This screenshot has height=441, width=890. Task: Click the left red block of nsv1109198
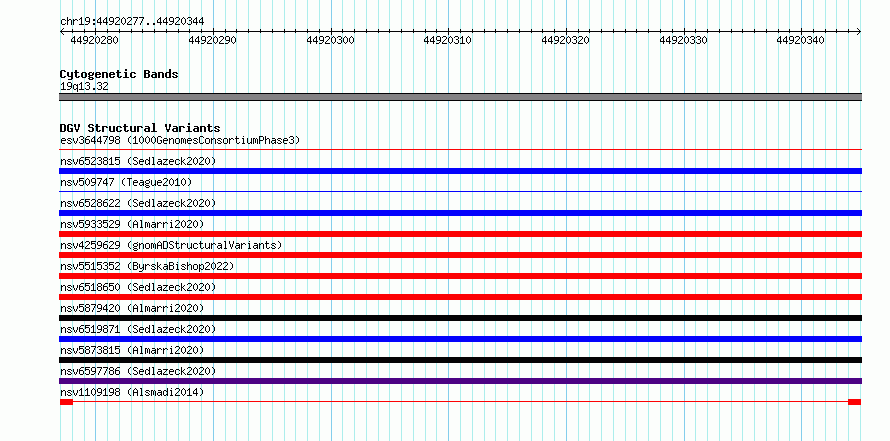click(x=66, y=402)
